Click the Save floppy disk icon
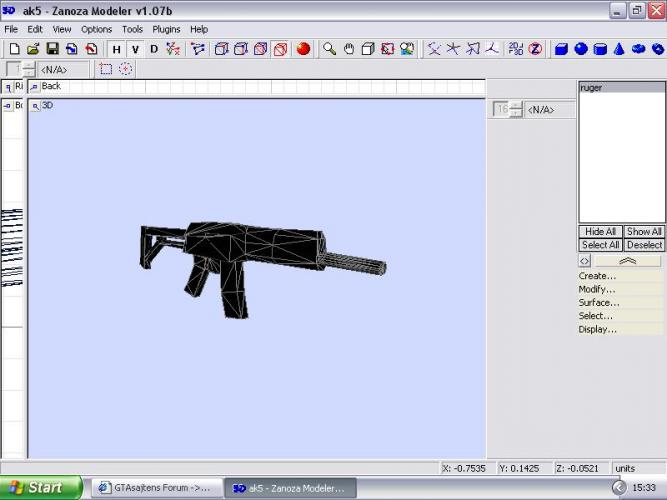Image resolution: width=667 pixels, height=500 pixels. click(52, 49)
